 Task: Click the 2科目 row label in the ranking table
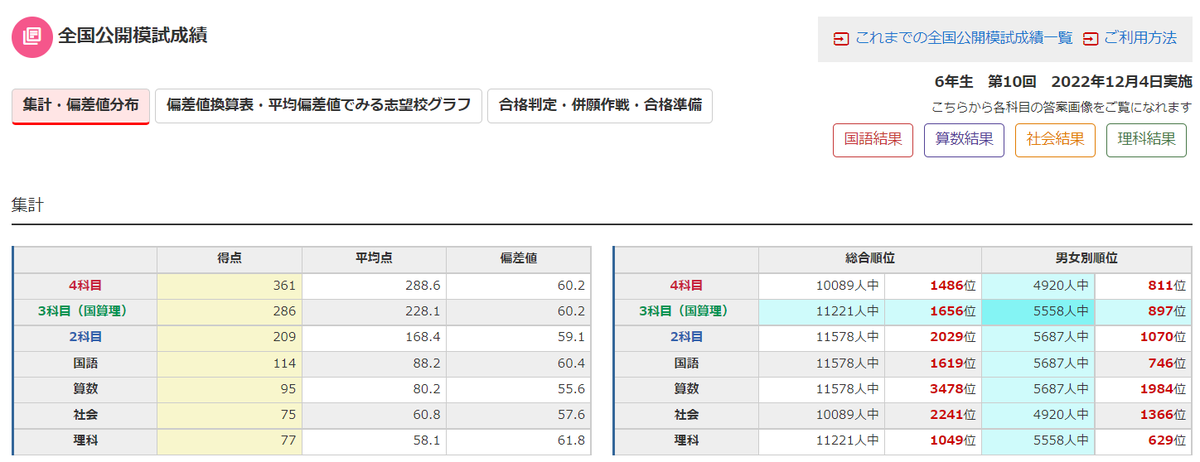[x=686, y=337]
